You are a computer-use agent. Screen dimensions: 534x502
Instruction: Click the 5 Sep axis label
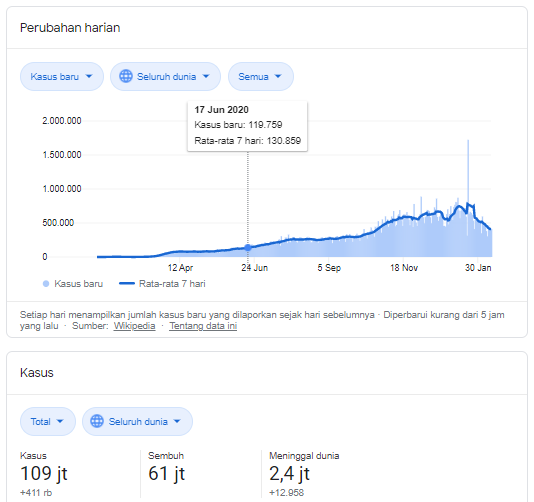(329, 268)
